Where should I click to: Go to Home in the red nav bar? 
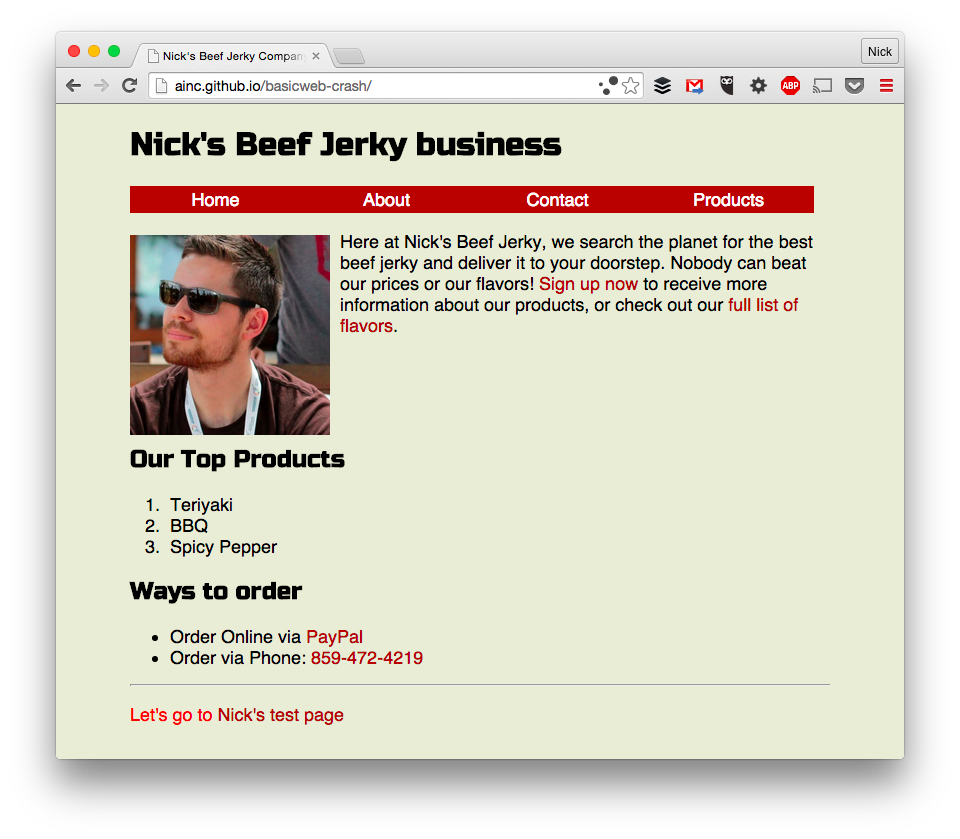[215, 200]
